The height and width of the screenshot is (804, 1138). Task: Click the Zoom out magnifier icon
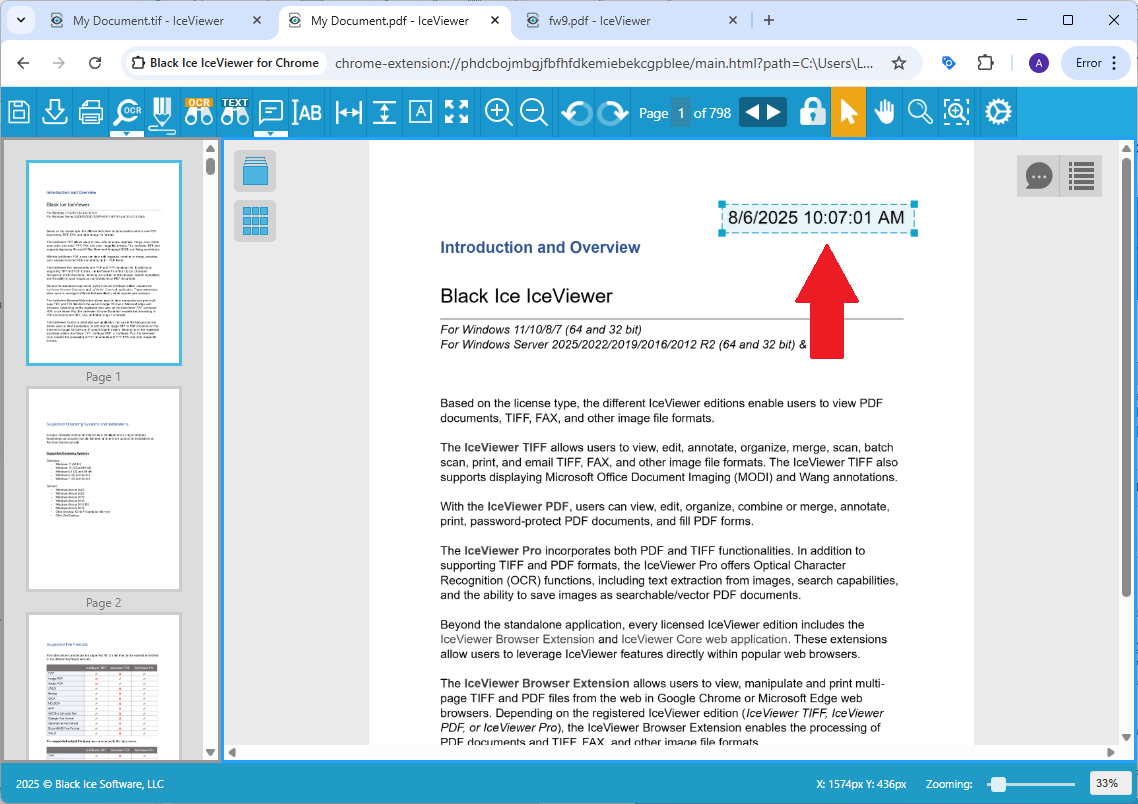tap(533, 112)
